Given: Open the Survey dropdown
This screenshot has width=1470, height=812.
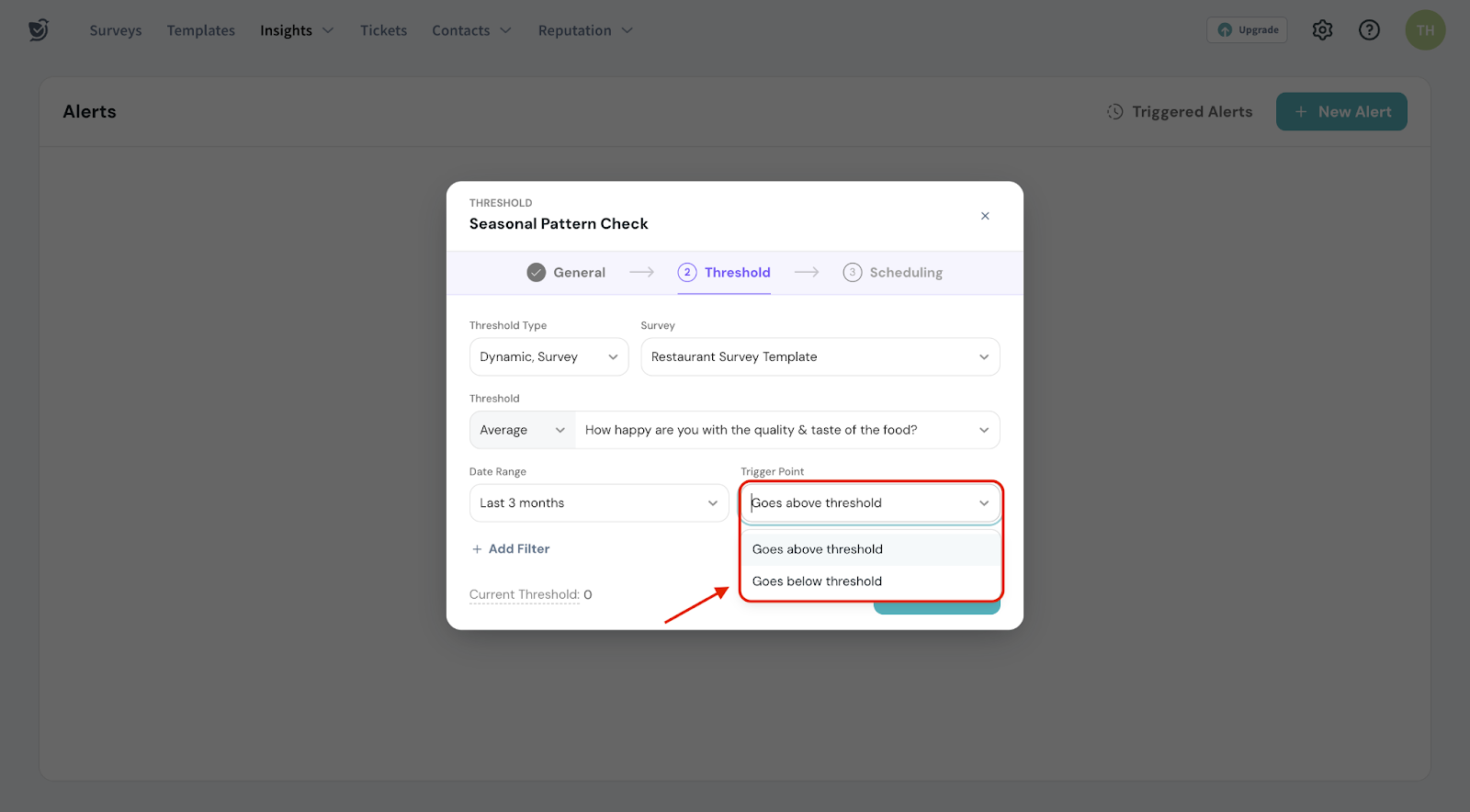Looking at the screenshot, I should point(820,357).
